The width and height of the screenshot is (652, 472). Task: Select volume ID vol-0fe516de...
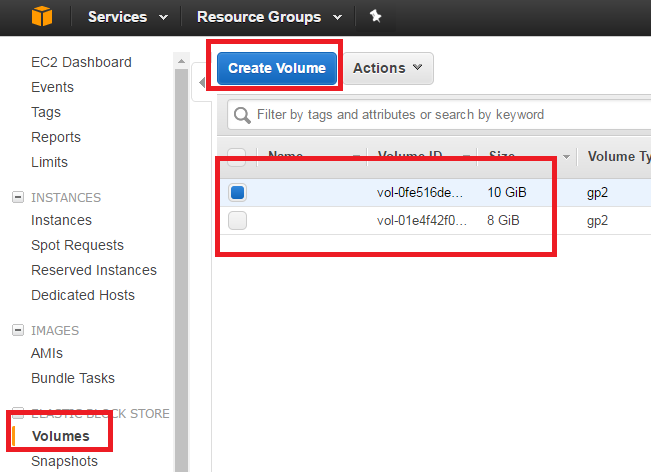click(x=420, y=193)
